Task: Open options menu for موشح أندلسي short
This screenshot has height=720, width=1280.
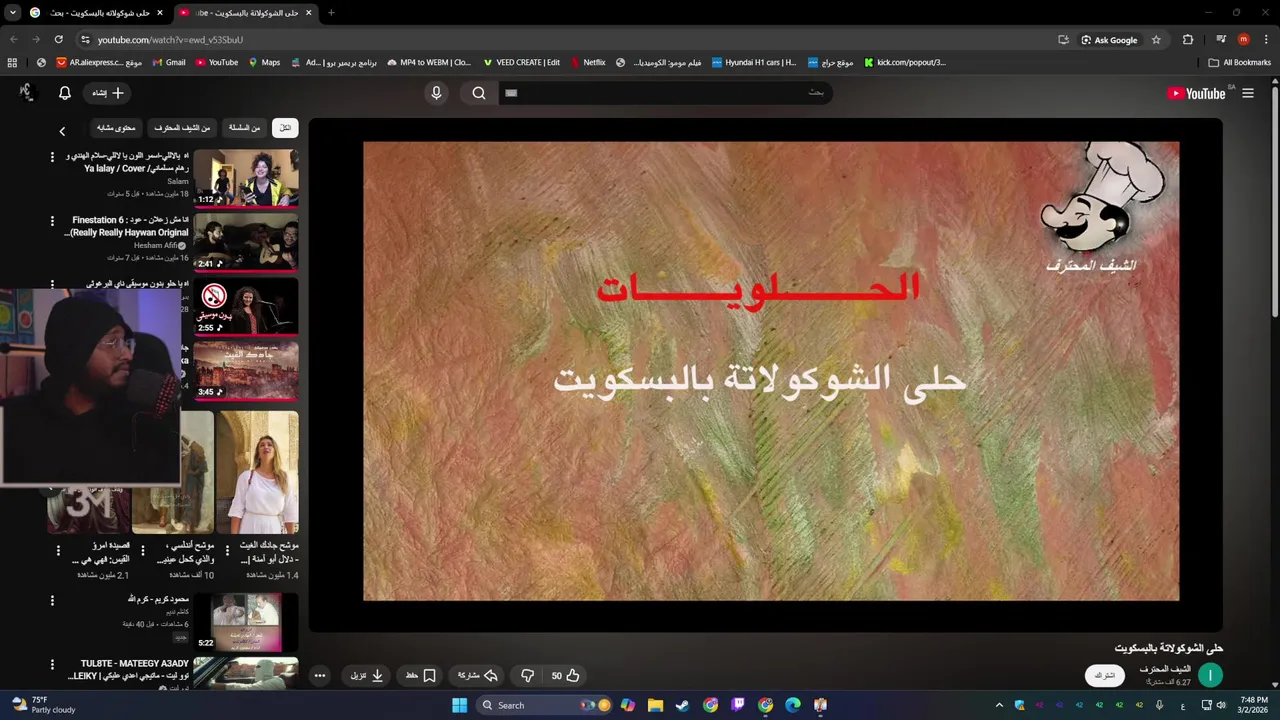Action: (x=143, y=551)
